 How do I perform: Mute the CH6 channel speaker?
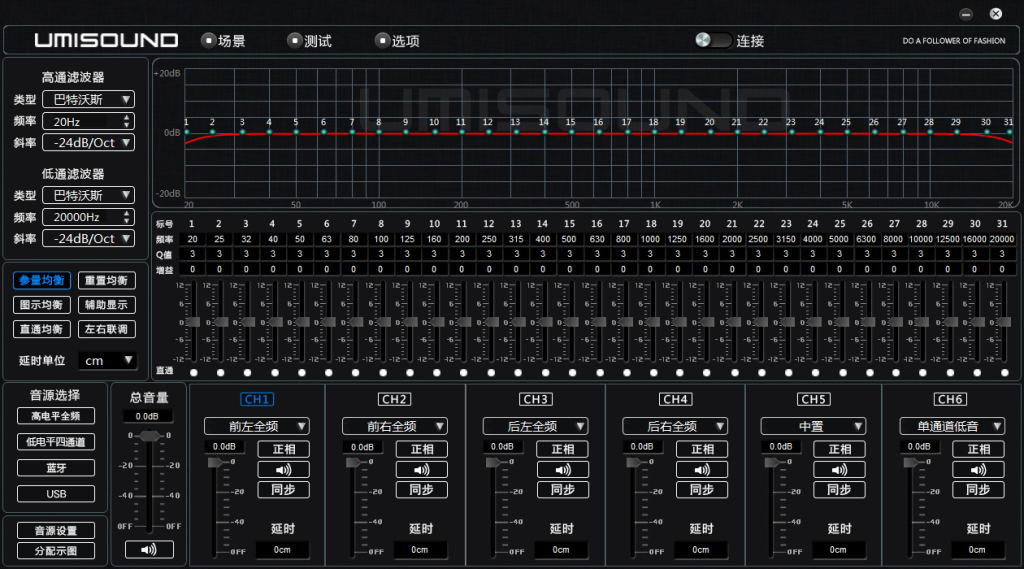978,470
